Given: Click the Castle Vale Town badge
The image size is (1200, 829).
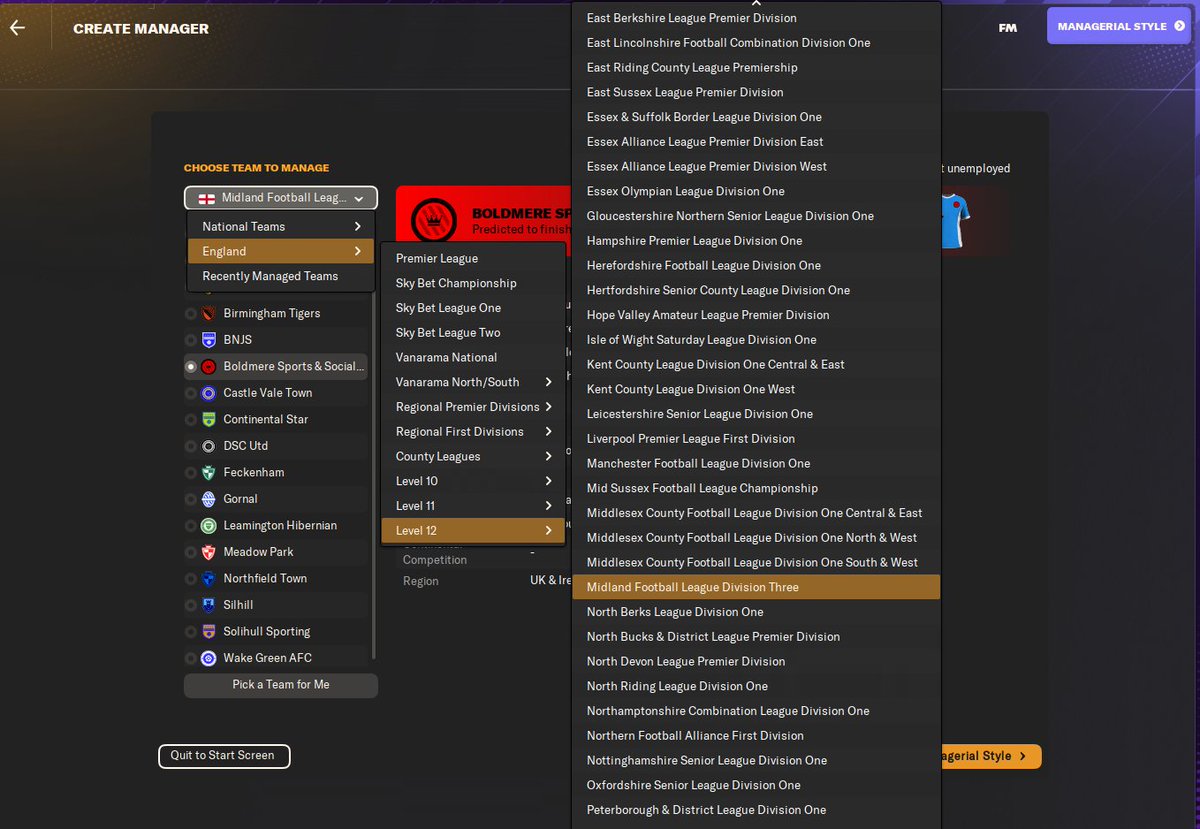Looking at the screenshot, I should [208, 393].
